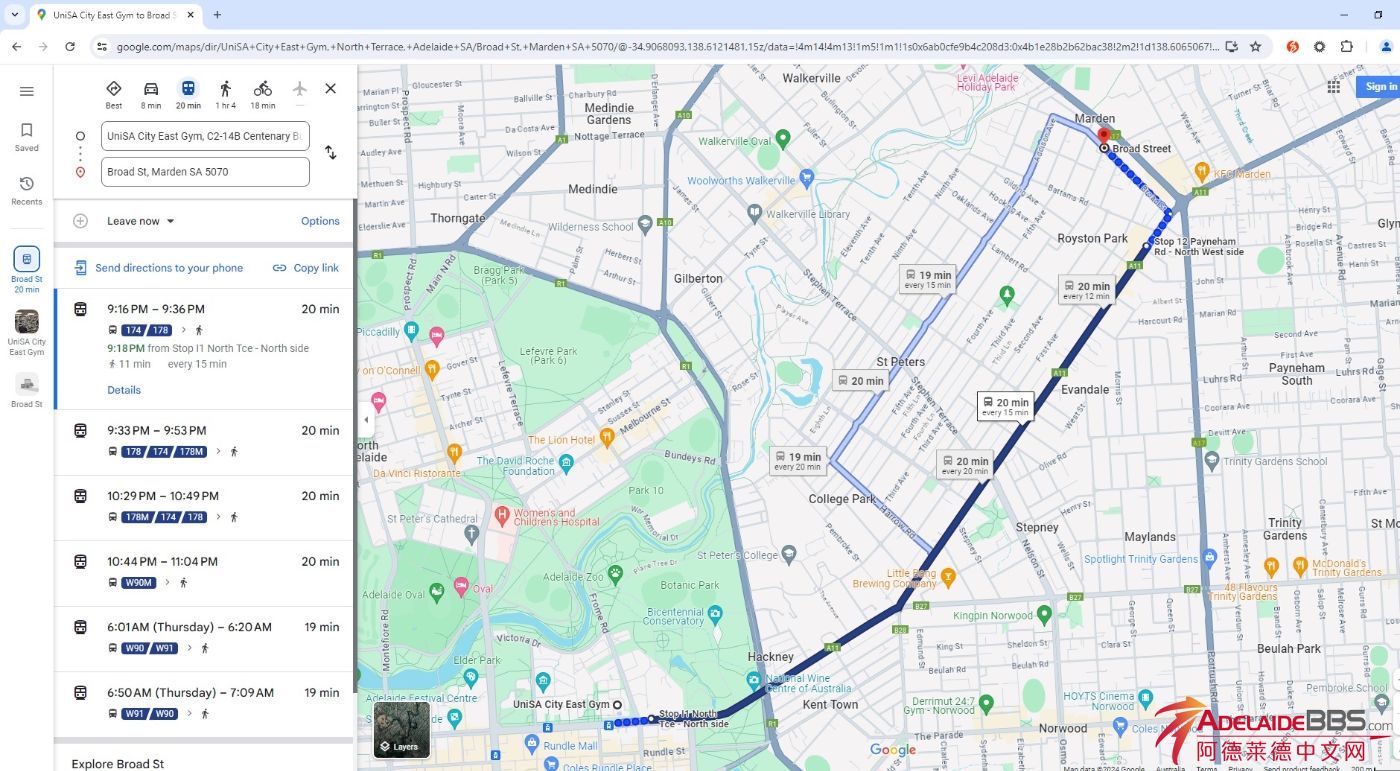This screenshot has width=1400, height=771.
Task: Sign in to Google account
Action: pos(1380,87)
